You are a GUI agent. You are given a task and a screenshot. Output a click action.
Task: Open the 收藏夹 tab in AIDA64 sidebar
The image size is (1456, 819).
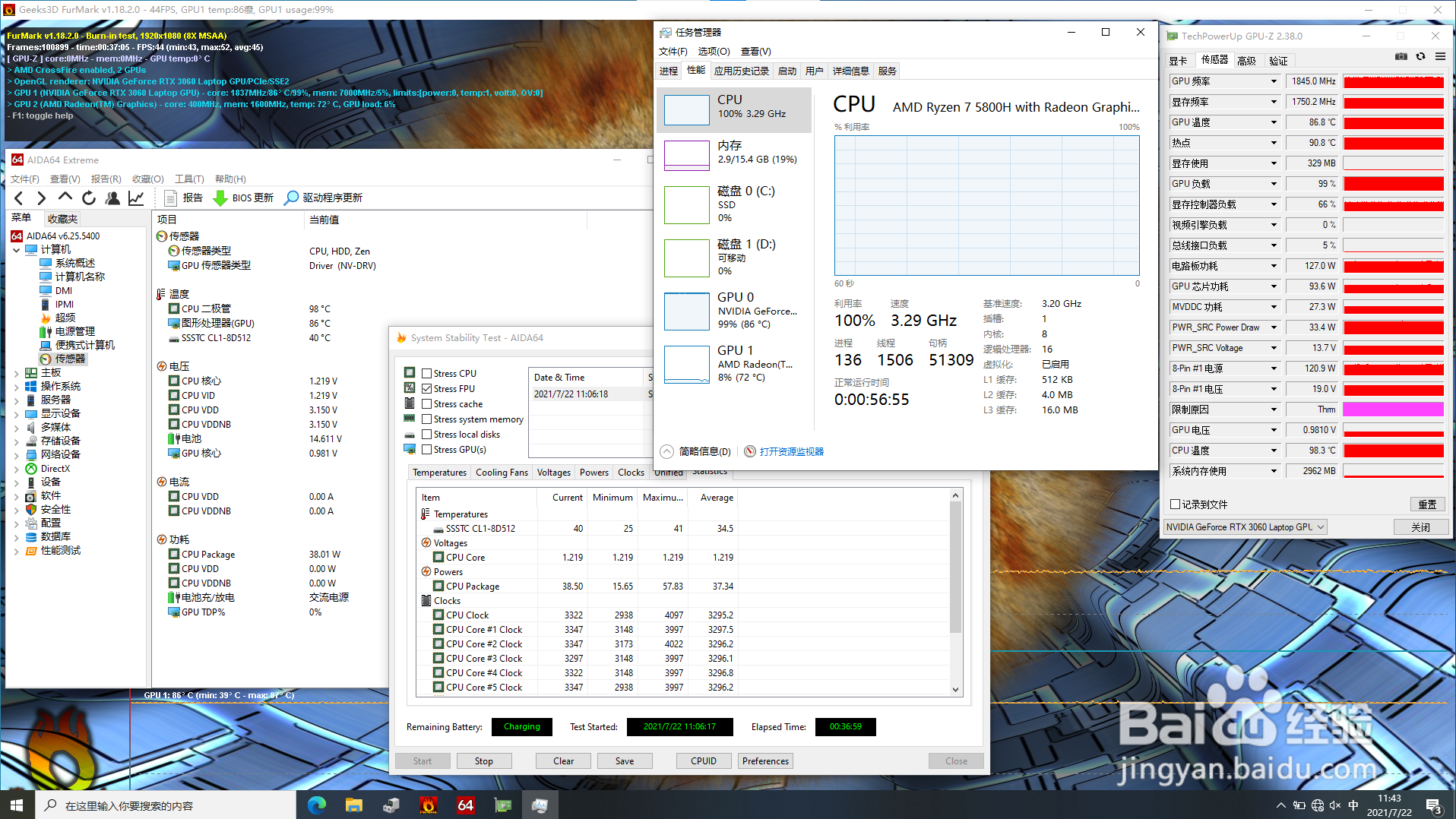click(x=62, y=219)
